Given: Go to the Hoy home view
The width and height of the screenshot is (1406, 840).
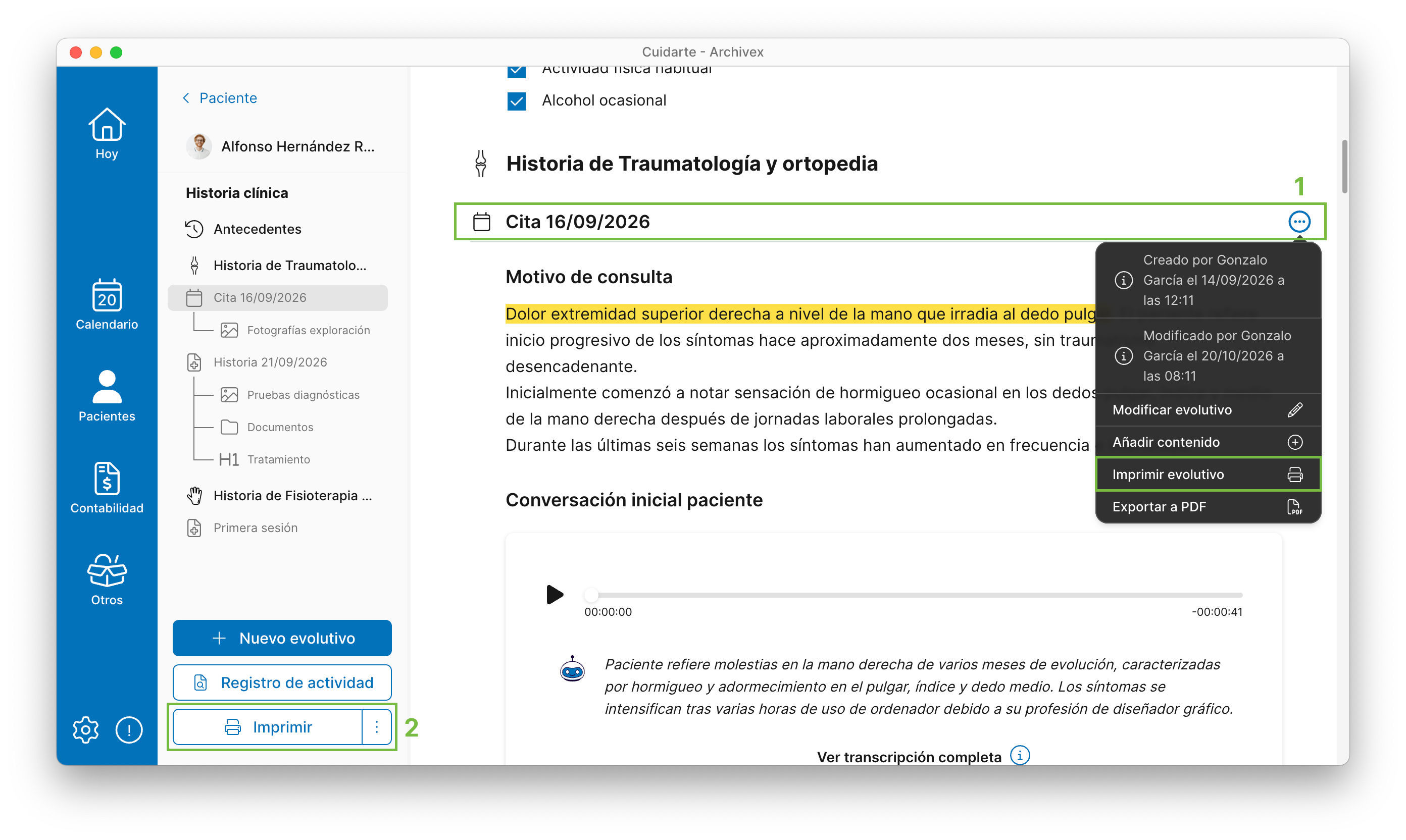Looking at the screenshot, I should (x=107, y=134).
